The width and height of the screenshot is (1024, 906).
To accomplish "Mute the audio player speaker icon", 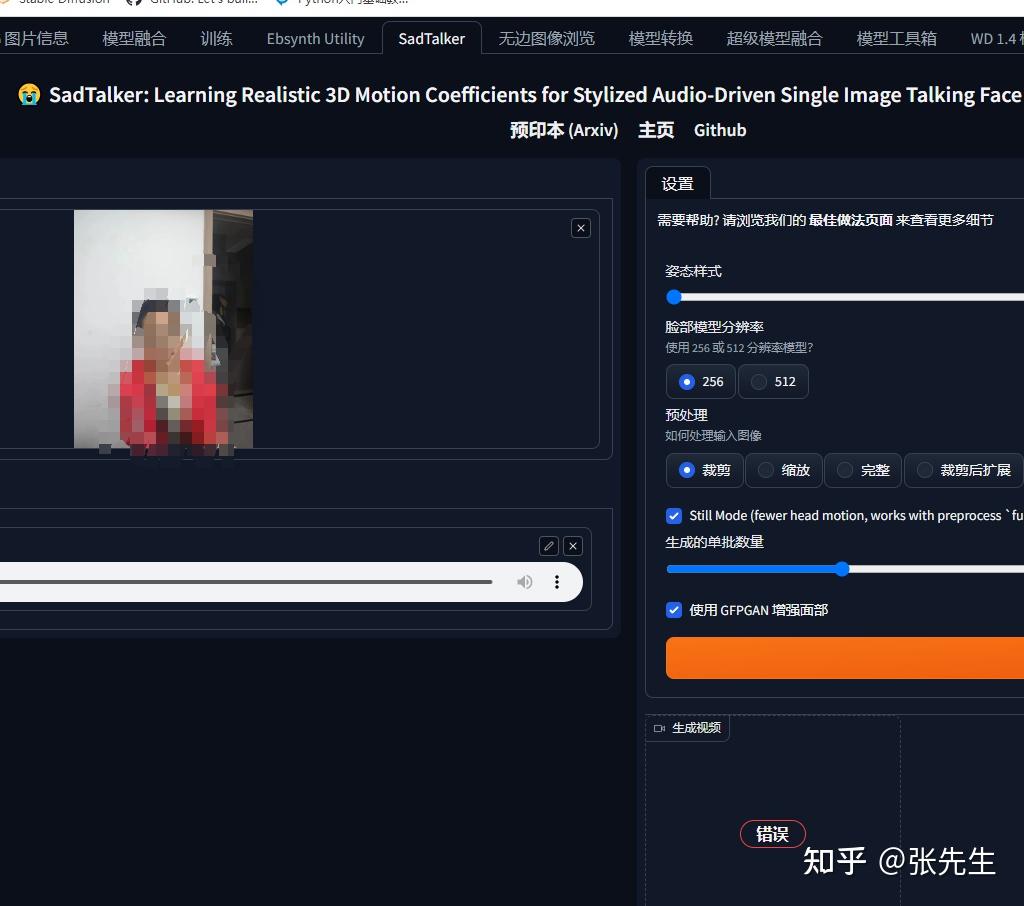I will (524, 581).
